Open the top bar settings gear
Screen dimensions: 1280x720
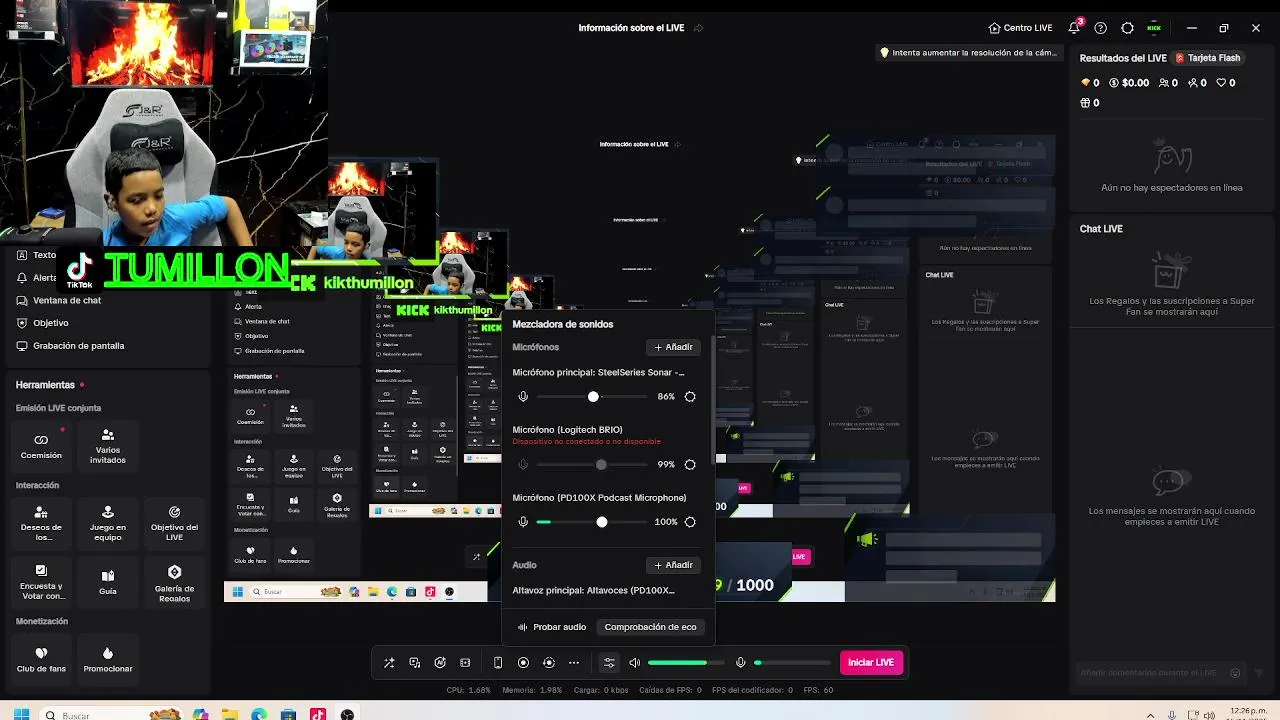click(1128, 28)
